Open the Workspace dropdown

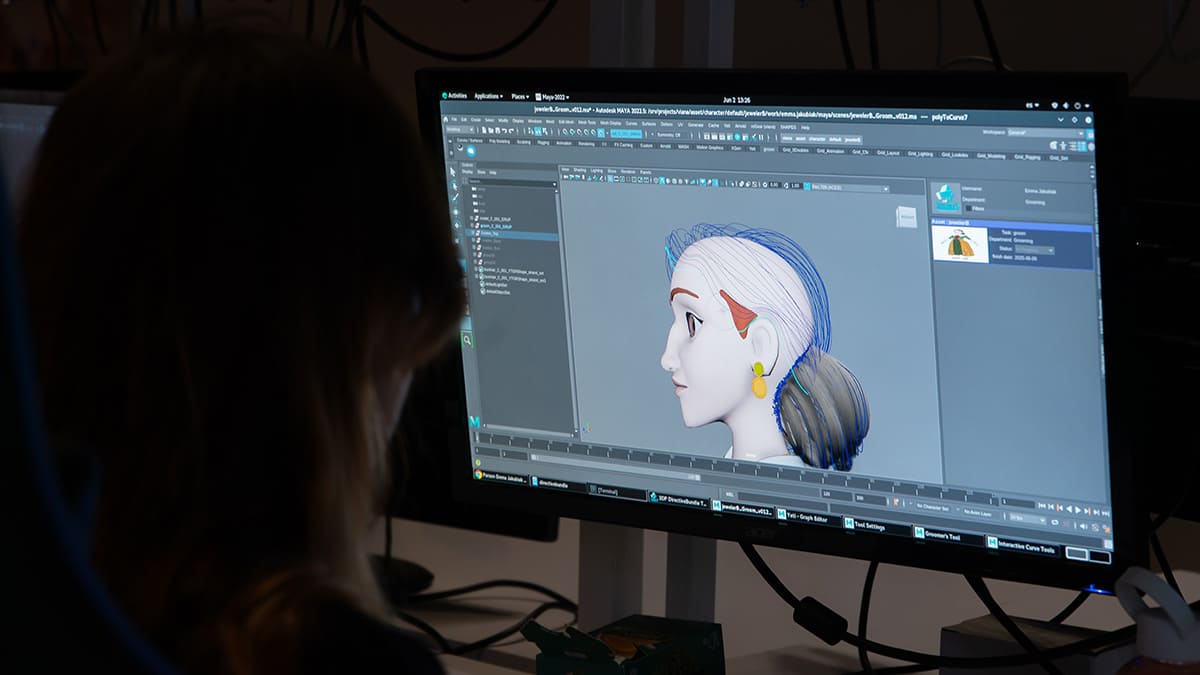[x=1045, y=132]
